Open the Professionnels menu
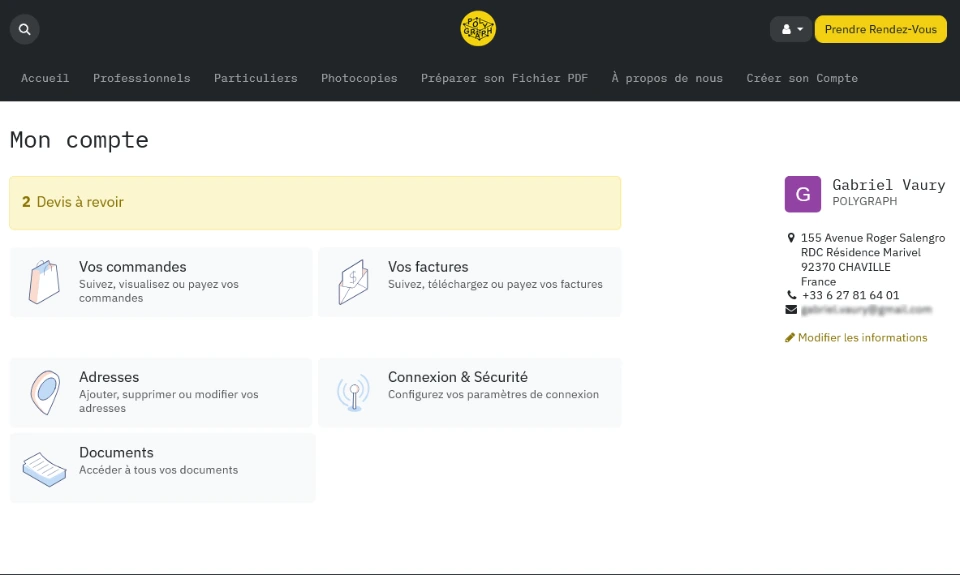 (x=141, y=78)
